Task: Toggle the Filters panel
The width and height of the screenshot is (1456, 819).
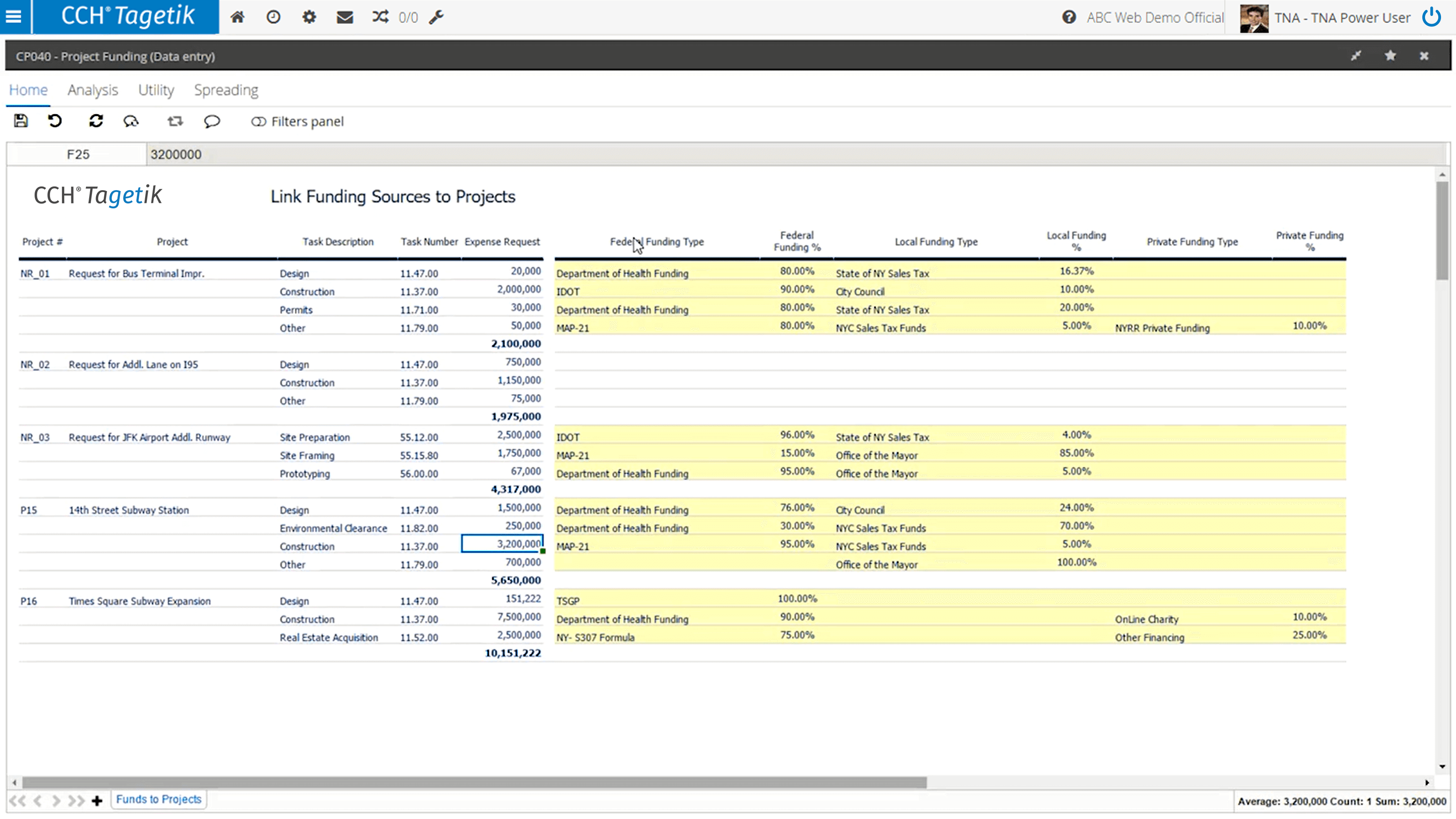Action: (x=297, y=121)
